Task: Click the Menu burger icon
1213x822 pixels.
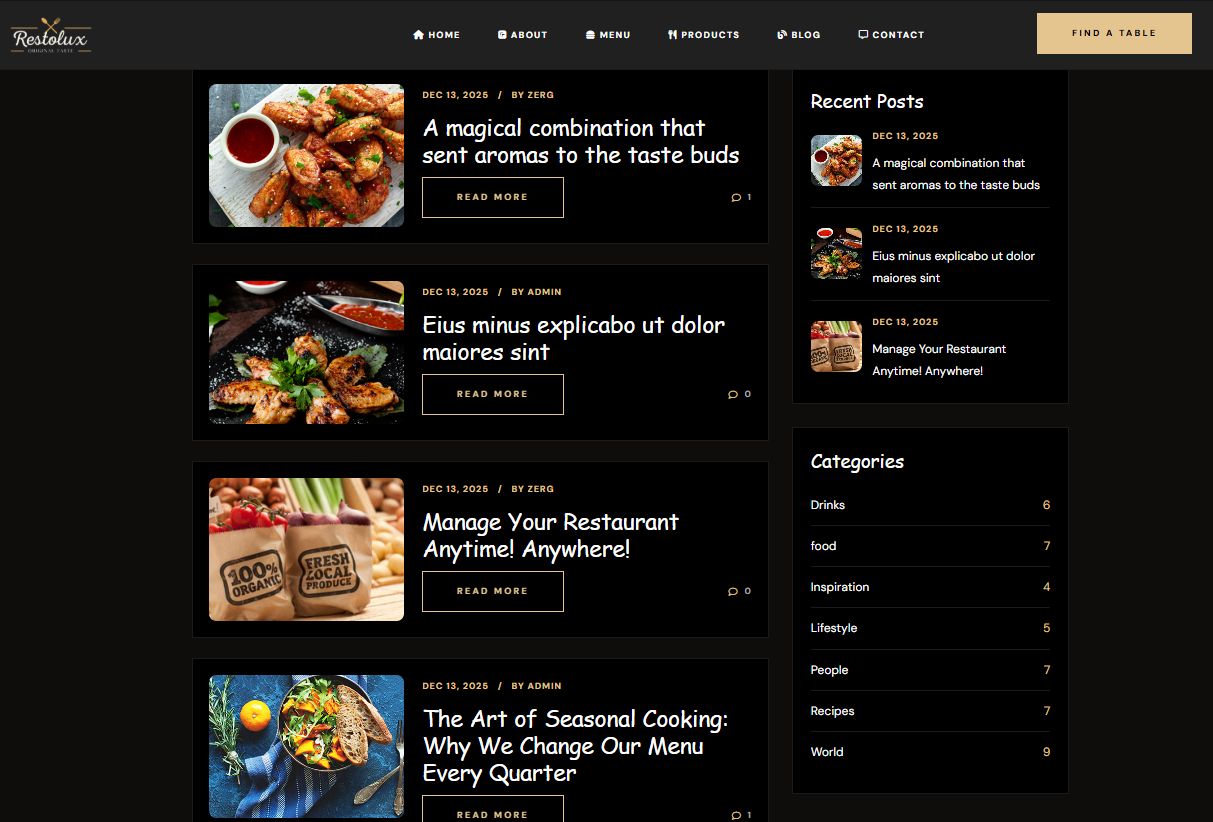Action: pyautogui.click(x=591, y=35)
